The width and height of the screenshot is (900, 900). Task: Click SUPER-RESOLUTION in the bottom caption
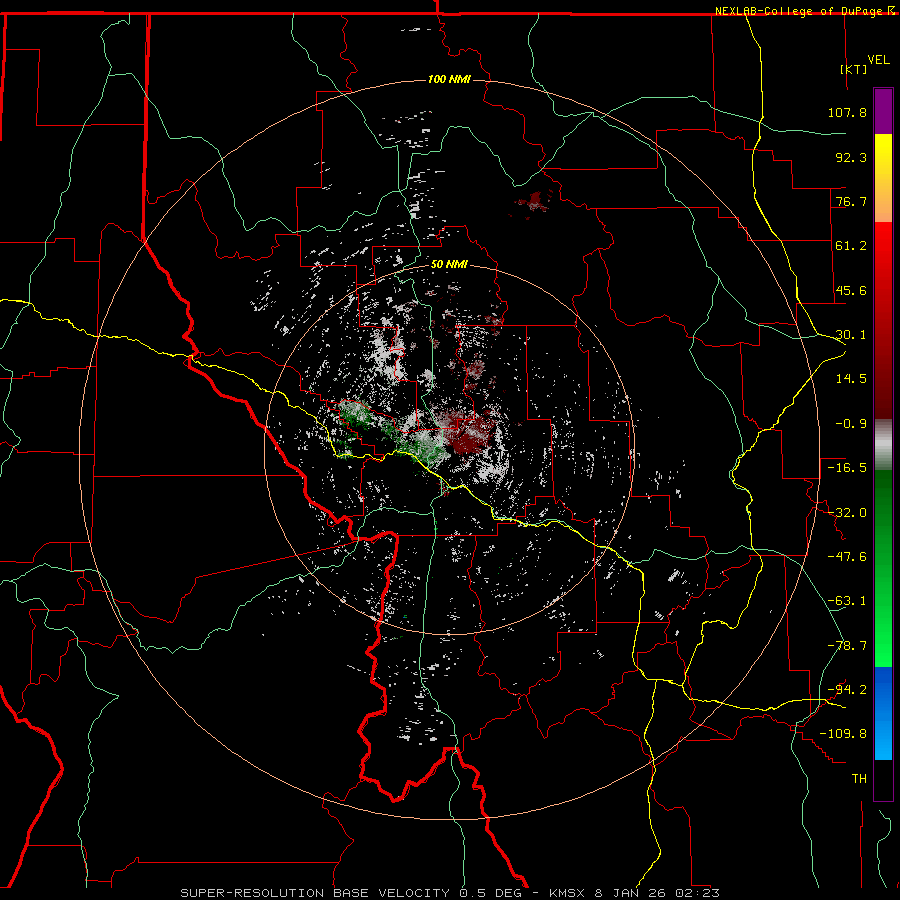[x=252, y=893]
